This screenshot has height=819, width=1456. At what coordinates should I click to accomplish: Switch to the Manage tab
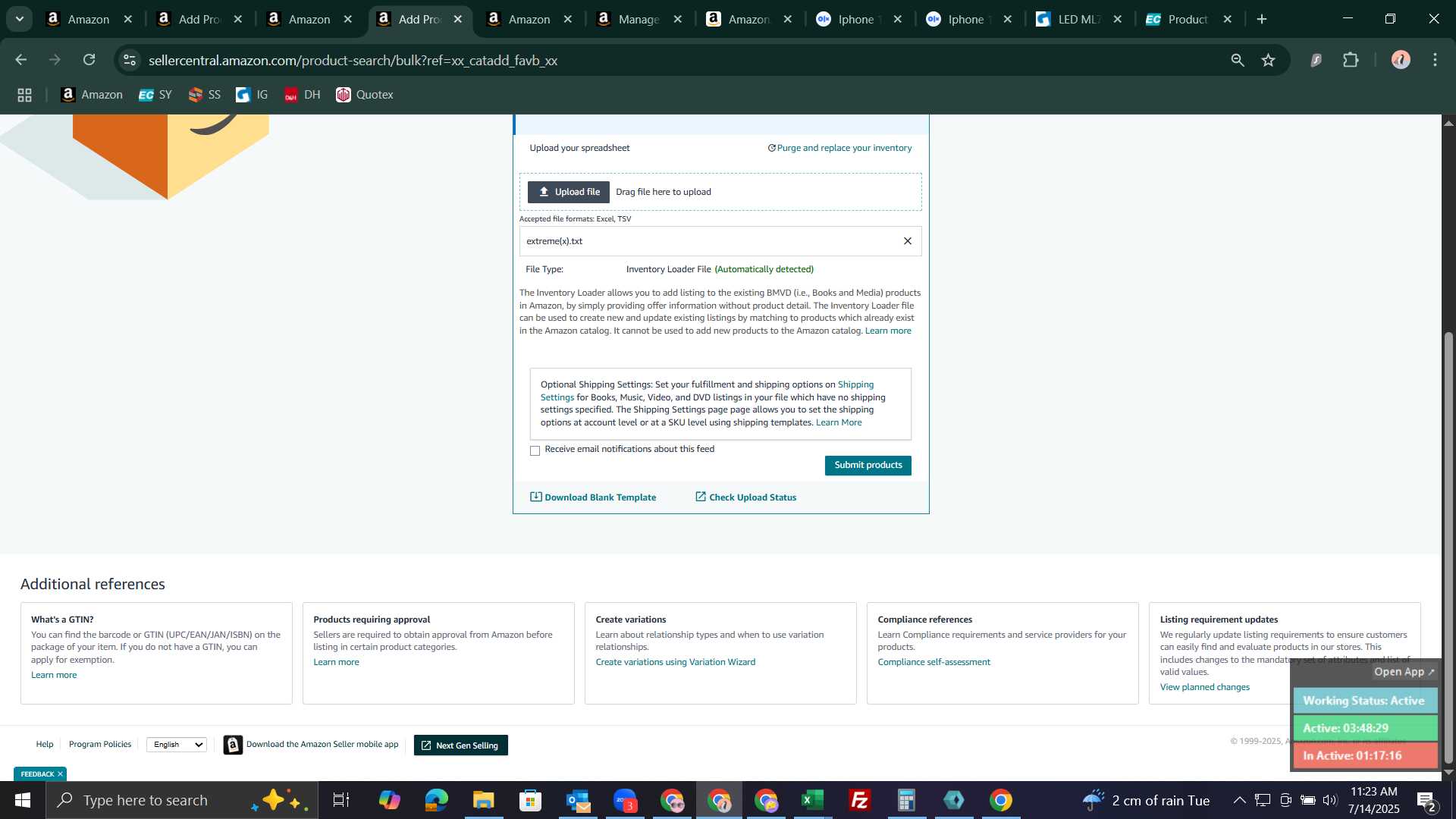(x=638, y=19)
